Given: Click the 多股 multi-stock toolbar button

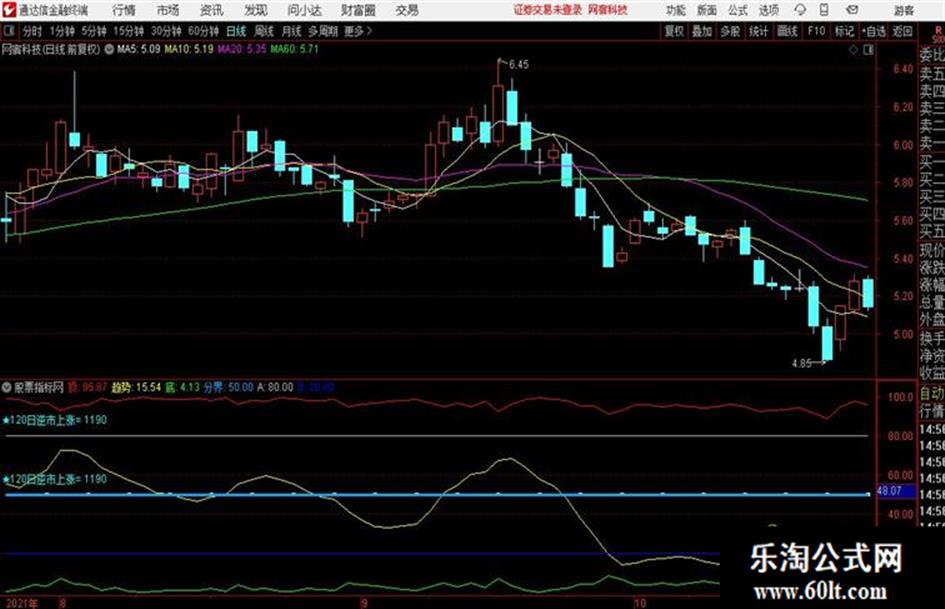Looking at the screenshot, I should [x=730, y=31].
